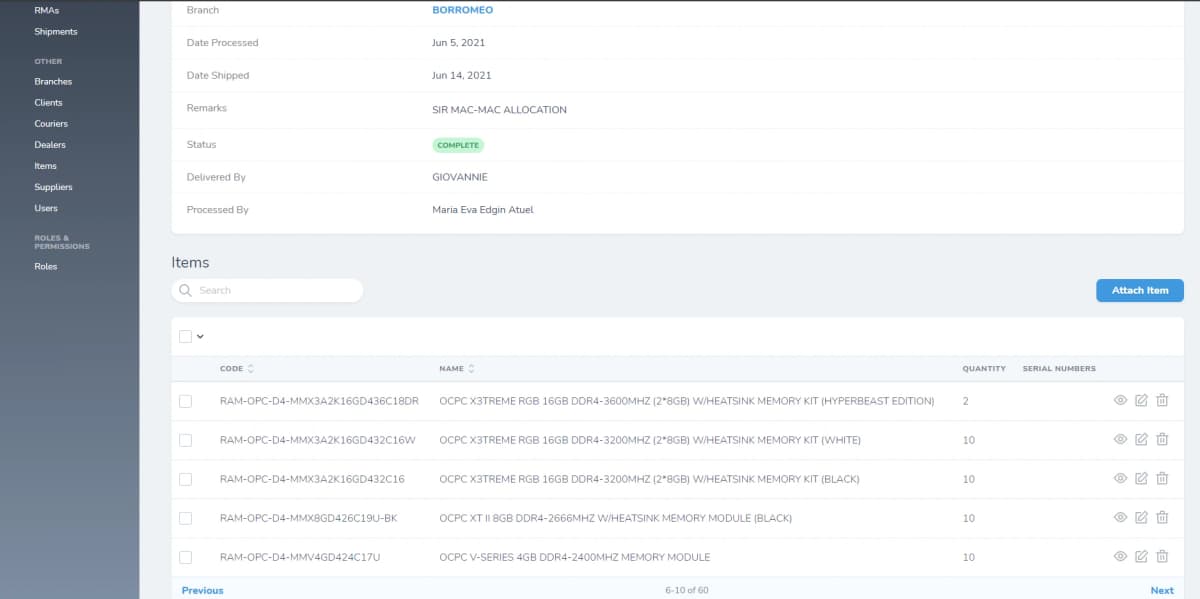Remove the WHITE heatsink memory kit
The image size is (1200, 599).
click(1162, 438)
